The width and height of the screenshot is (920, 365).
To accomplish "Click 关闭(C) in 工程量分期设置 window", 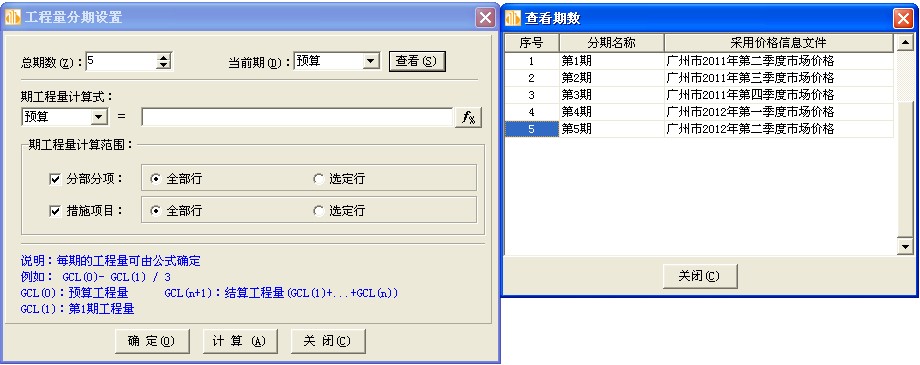I will (x=328, y=341).
